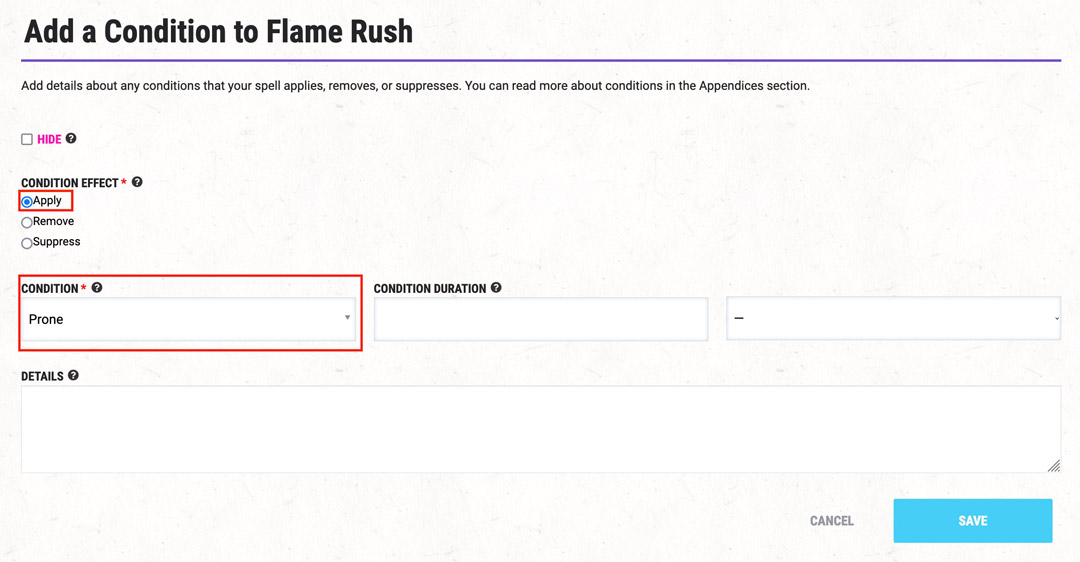Click the SAVE button

tap(973, 521)
